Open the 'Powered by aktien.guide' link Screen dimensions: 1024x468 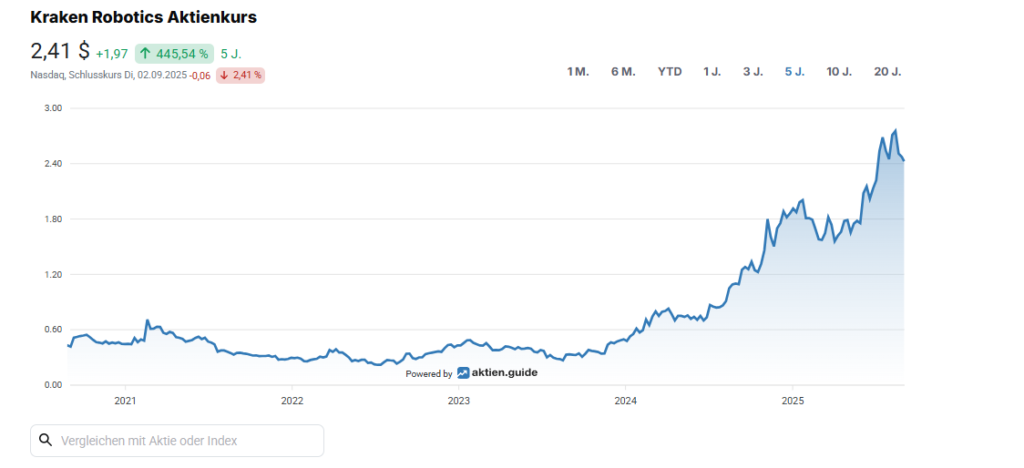(472, 373)
